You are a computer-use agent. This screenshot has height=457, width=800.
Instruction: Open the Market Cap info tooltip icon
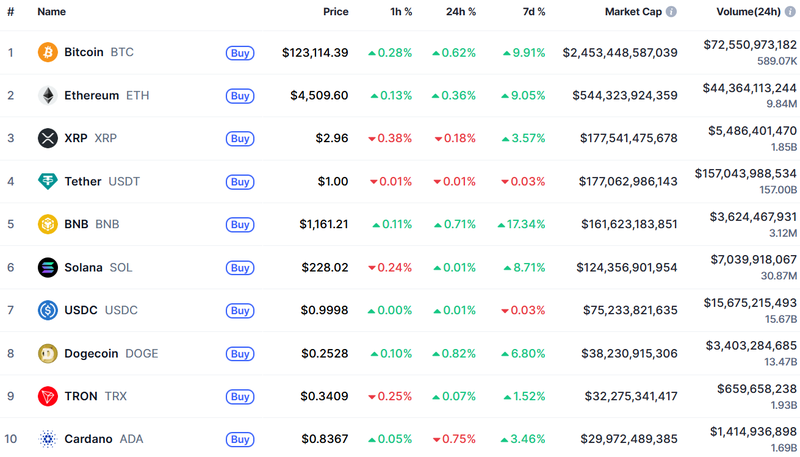pos(671,12)
